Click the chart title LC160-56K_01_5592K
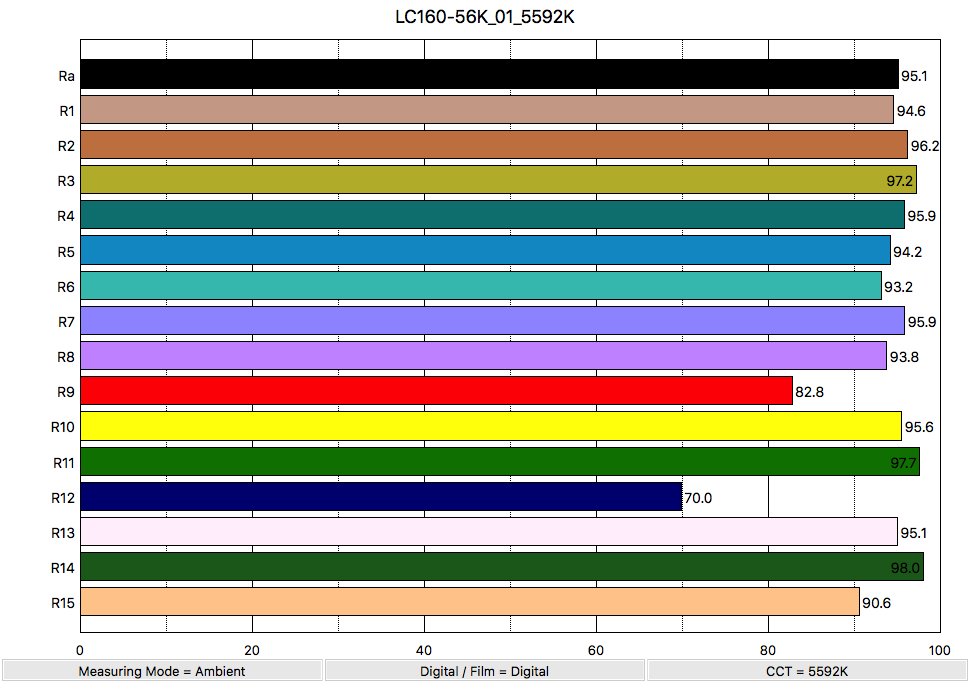Screen dimensions: 970x683 tap(485, 18)
